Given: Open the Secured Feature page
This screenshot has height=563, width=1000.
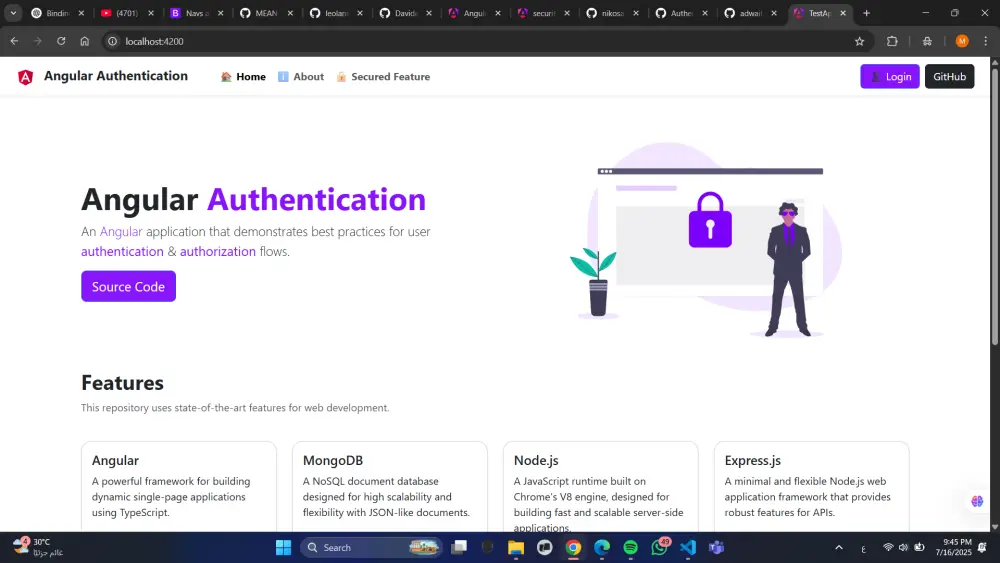Looking at the screenshot, I should tap(383, 77).
